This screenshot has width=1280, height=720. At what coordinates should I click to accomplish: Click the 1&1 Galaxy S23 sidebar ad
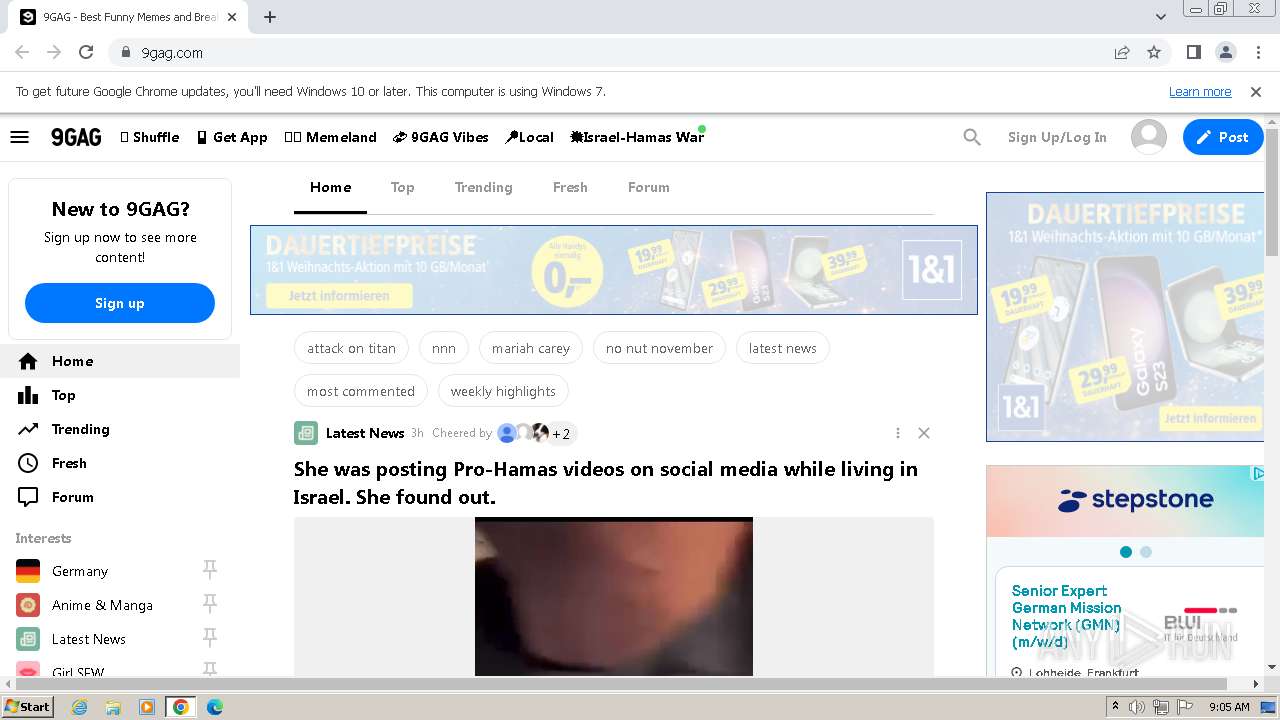pos(1125,317)
